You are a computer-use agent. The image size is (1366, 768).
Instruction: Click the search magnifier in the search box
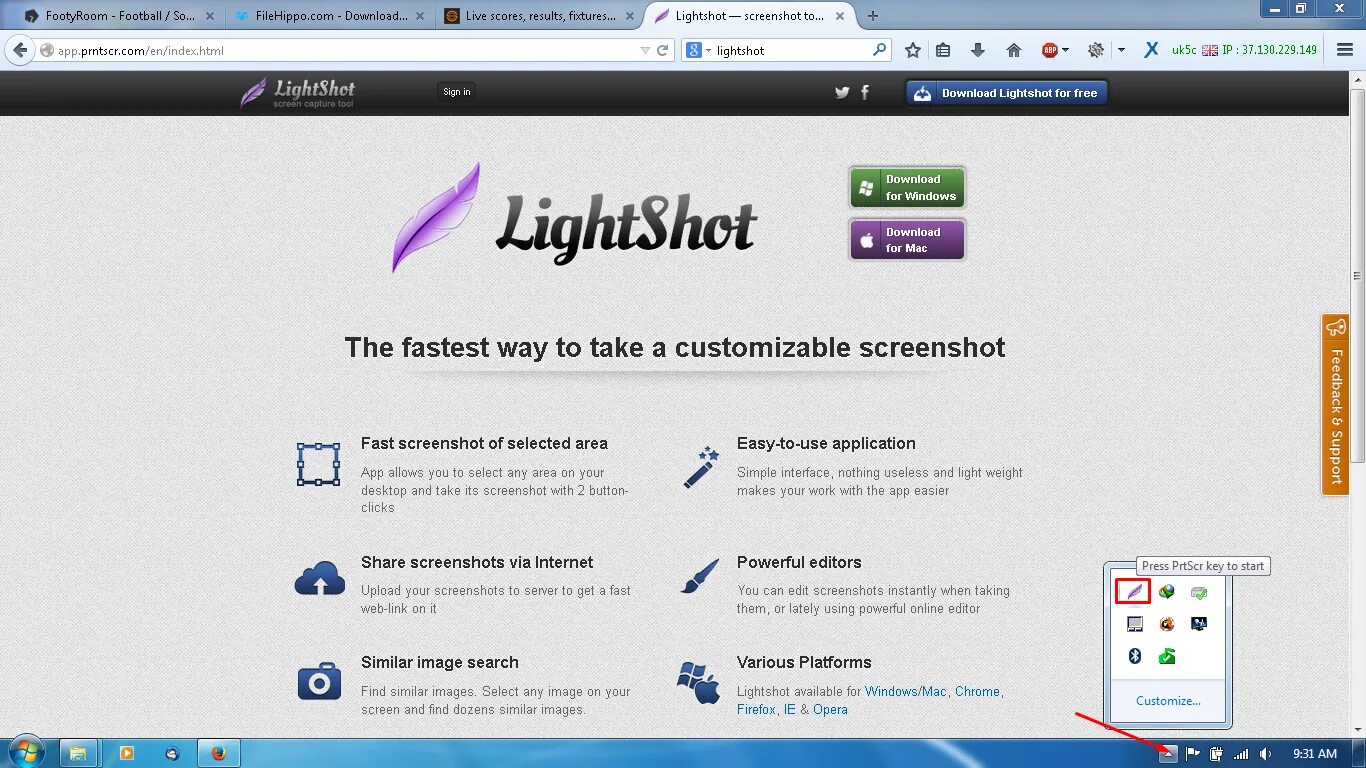click(x=879, y=50)
